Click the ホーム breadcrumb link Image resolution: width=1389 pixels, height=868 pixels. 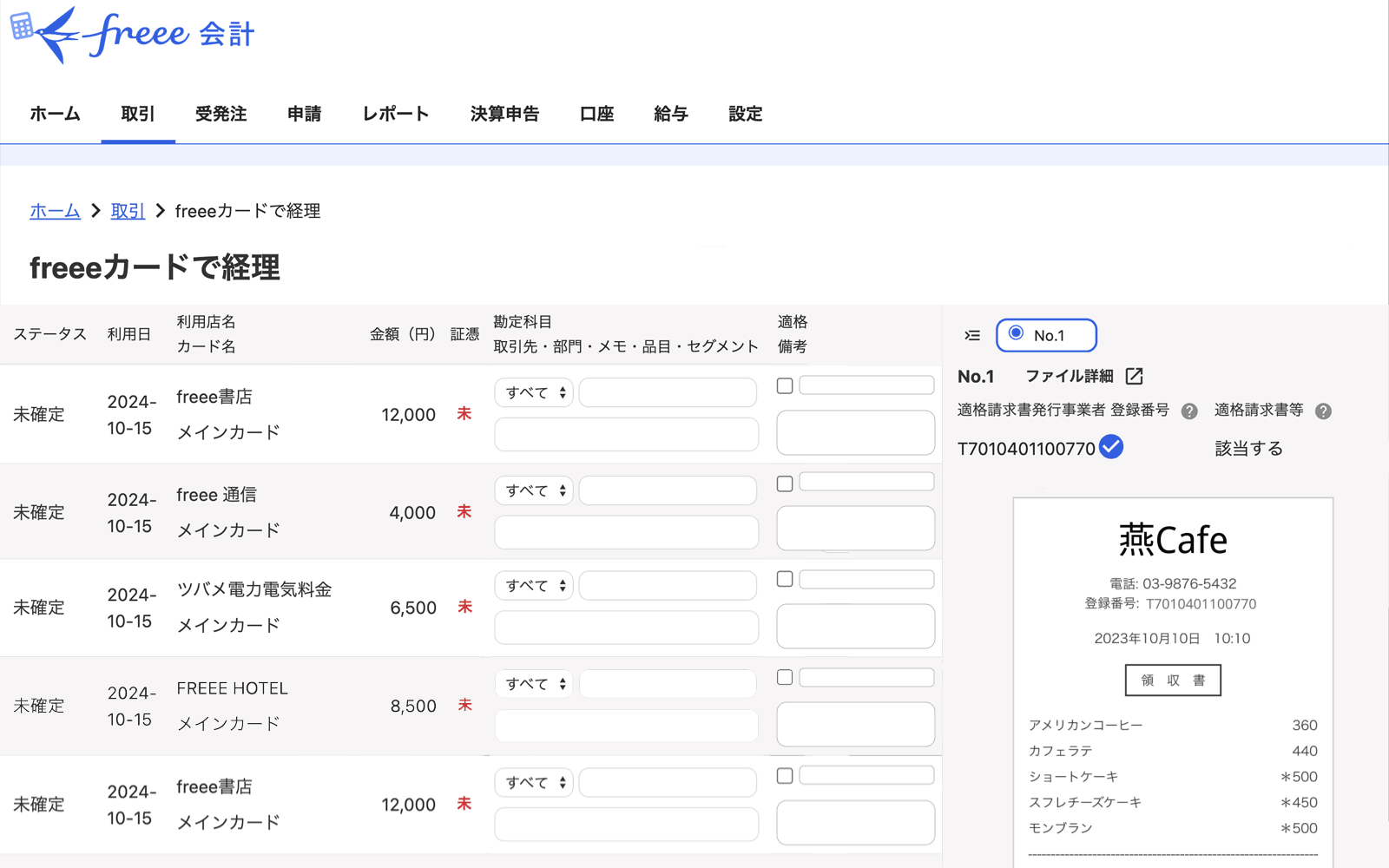click(55, 211)
